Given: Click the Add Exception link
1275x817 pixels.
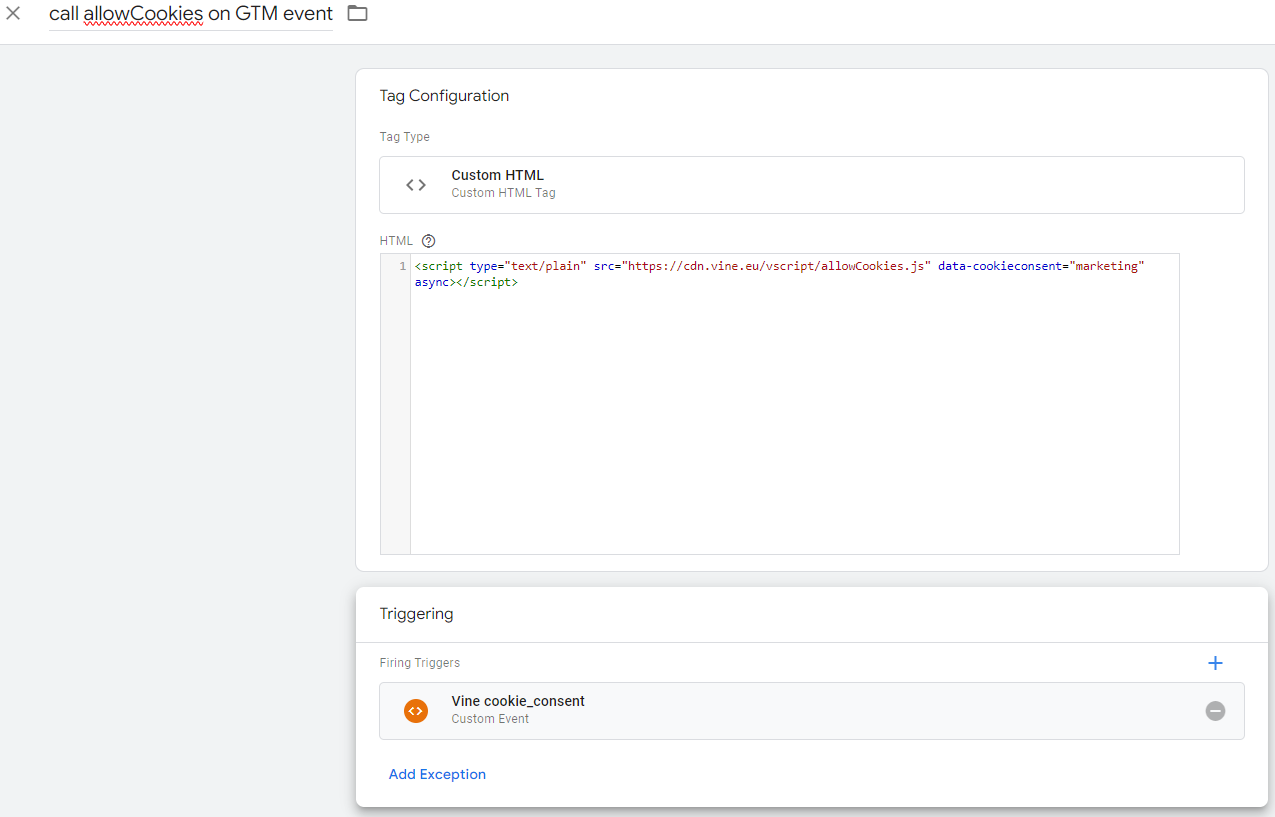Looking at the screenshot, I should [x=437, y=774].
